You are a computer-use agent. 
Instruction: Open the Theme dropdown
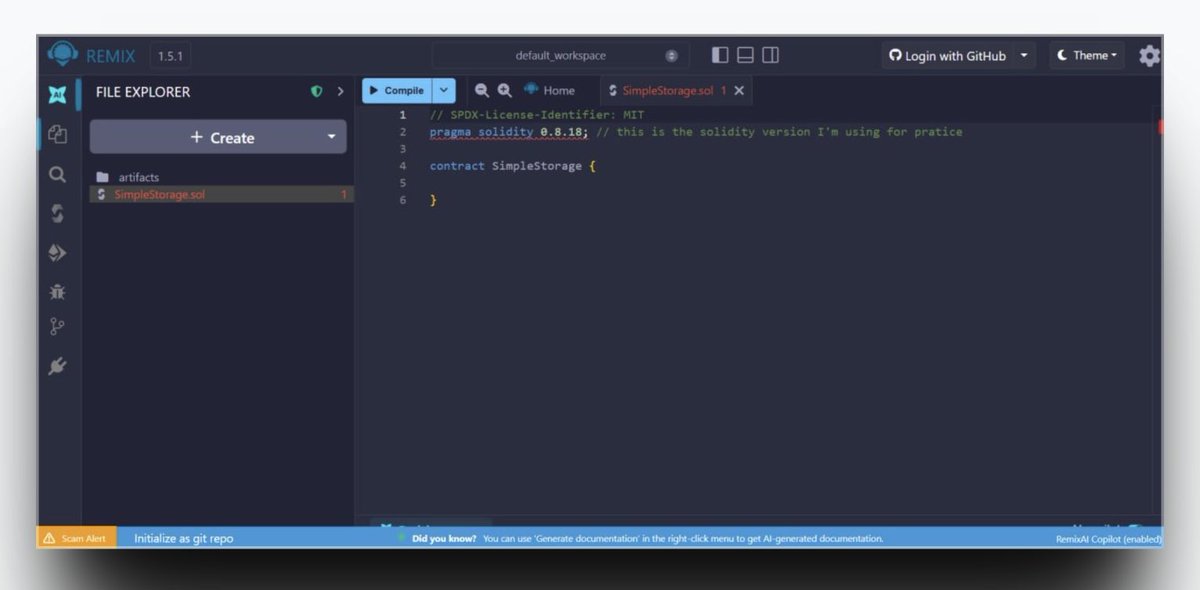[1087, 55]
